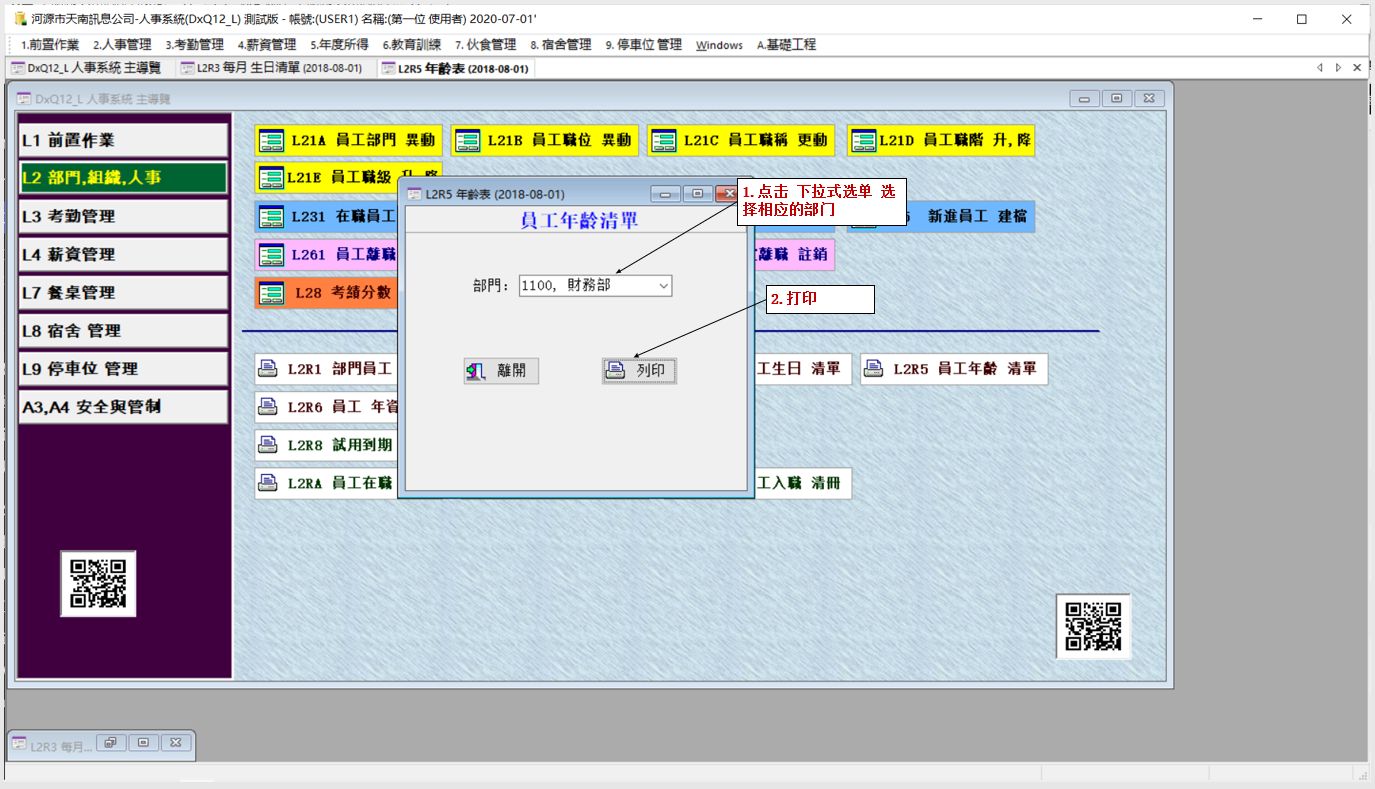Select L3 考勤管理 in sidebar
This screenshot has height=789, width=1375.
(123, 216)
